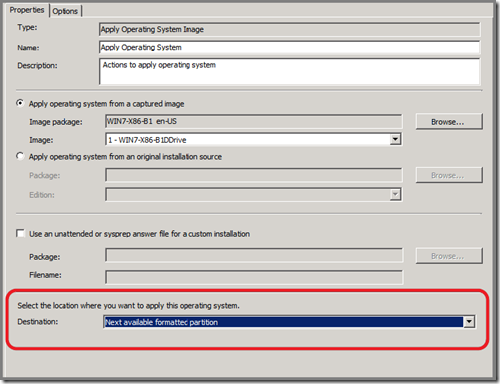500x384 pixels.
Task: Click the 'Destination:' label
Action: pyautogui.click(x=38, y=322)
